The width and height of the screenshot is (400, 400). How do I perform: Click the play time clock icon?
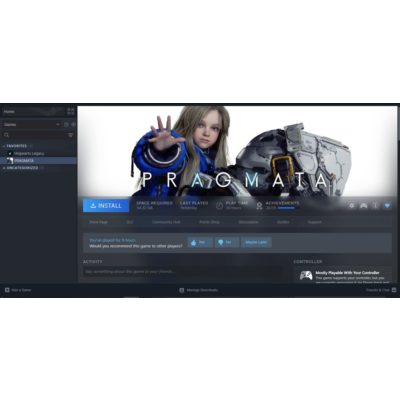pos(219,206)
